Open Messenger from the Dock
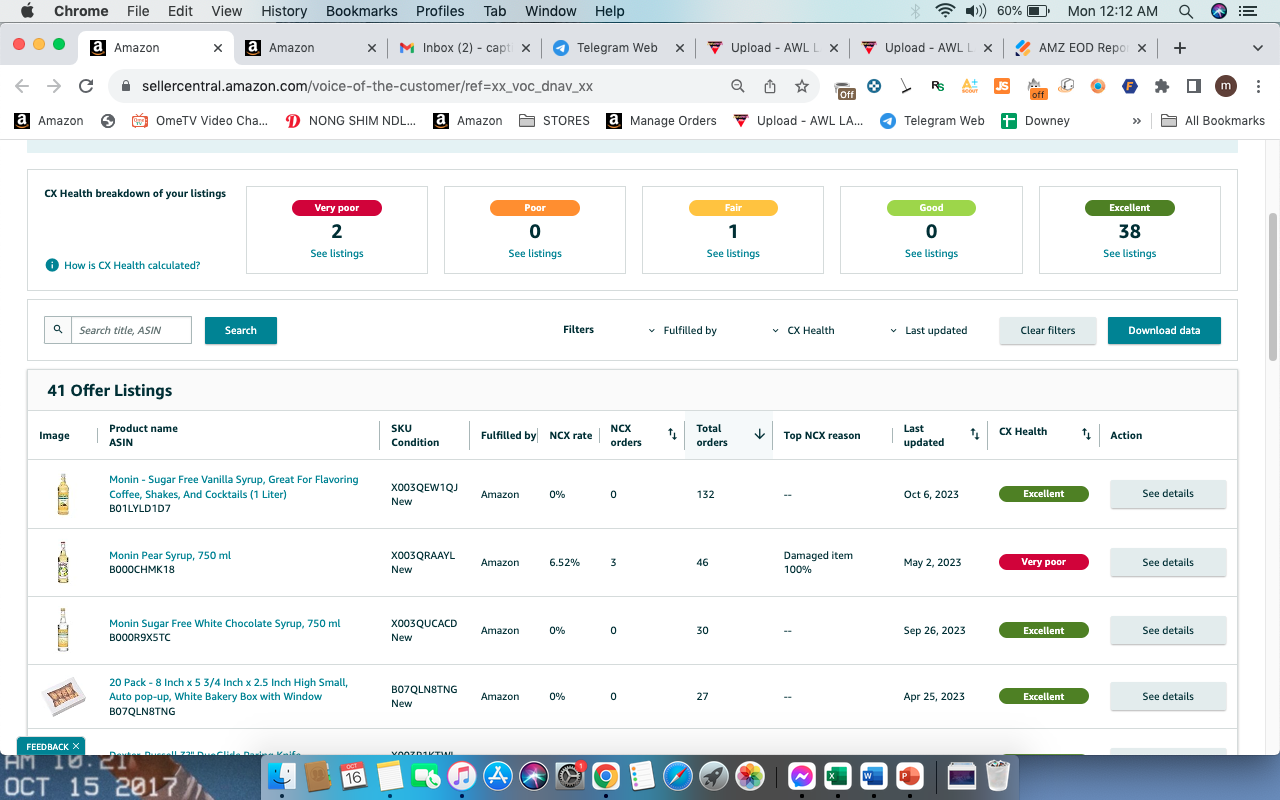This screenshot has height=800, width=1280. coord(801,775)
